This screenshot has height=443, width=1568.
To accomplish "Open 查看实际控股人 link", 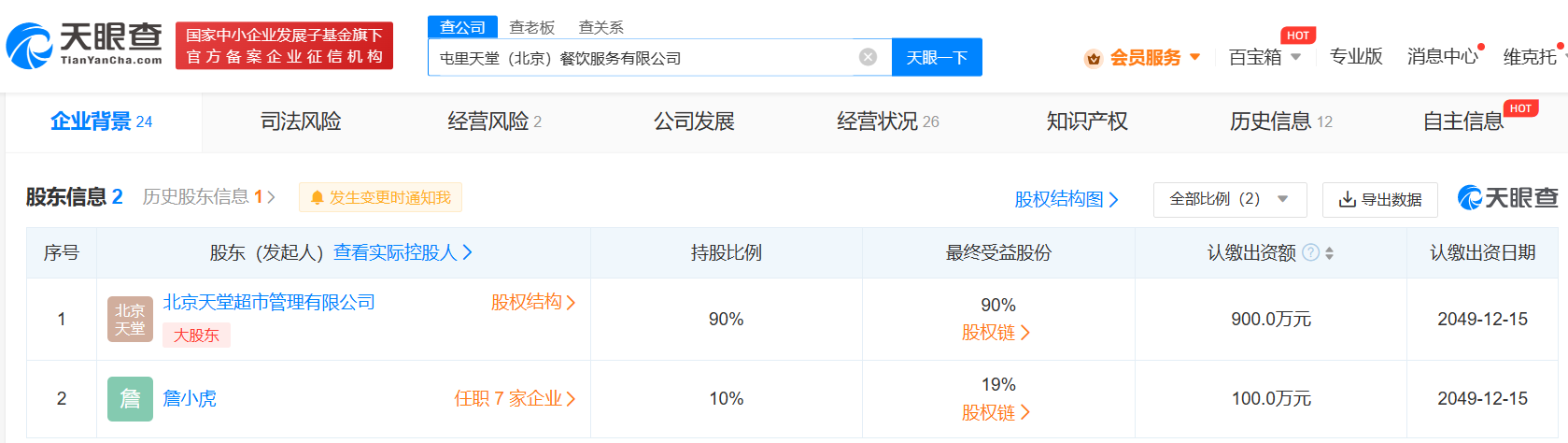I will pyautogui.click(x=403, y=252).
